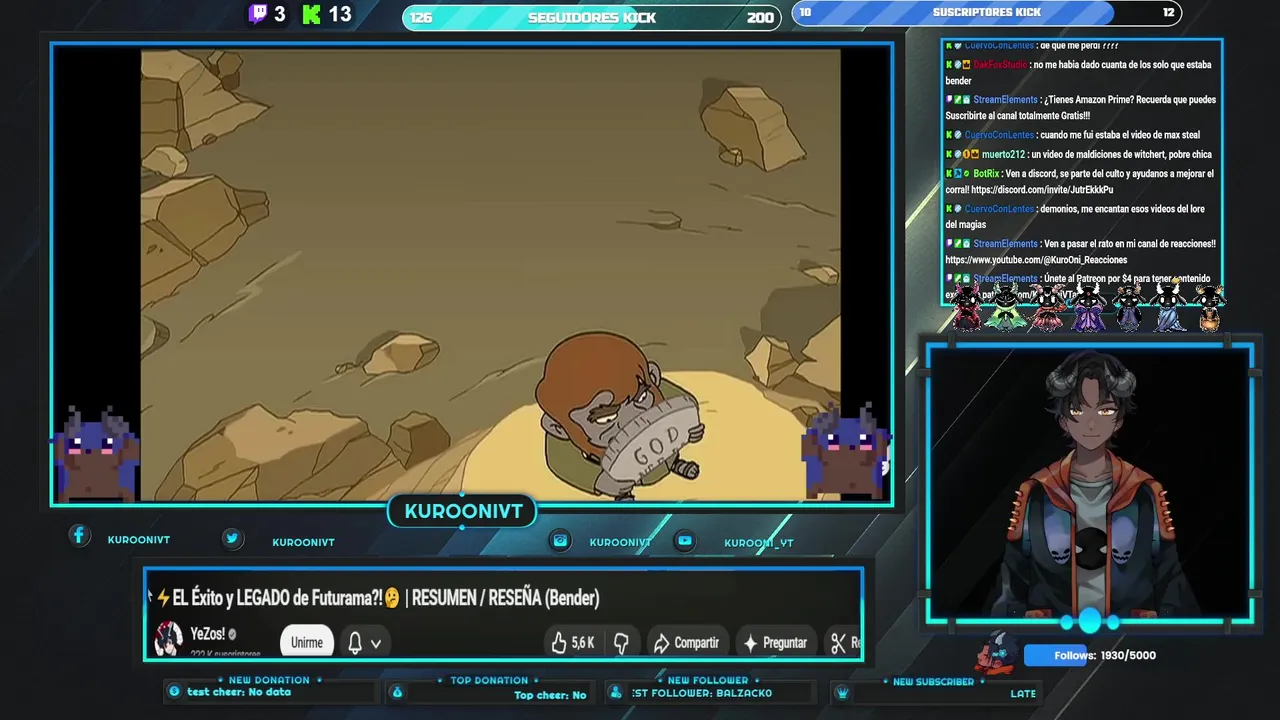Click the Preguntar button
The height and width of the screenshot is (720, 1280).
coord(775,643)
